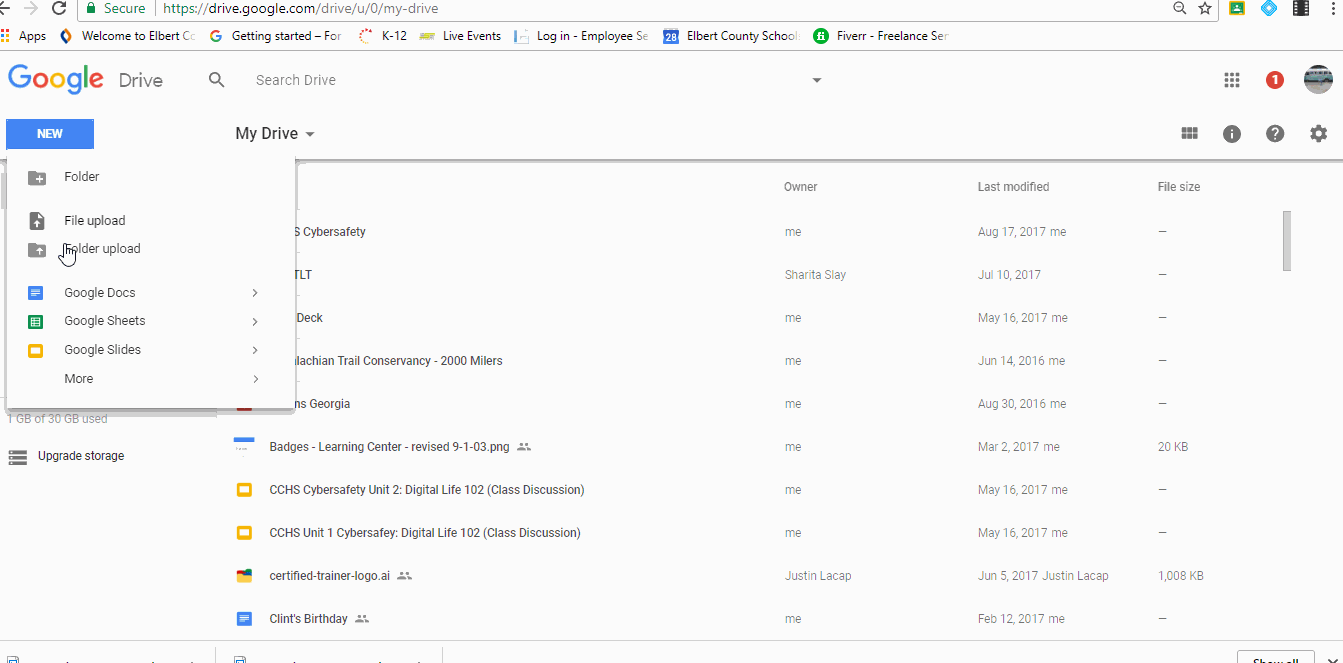Click the blue NEW button
This screenshot has height=663, width=1343.
[x=50, y=134]
